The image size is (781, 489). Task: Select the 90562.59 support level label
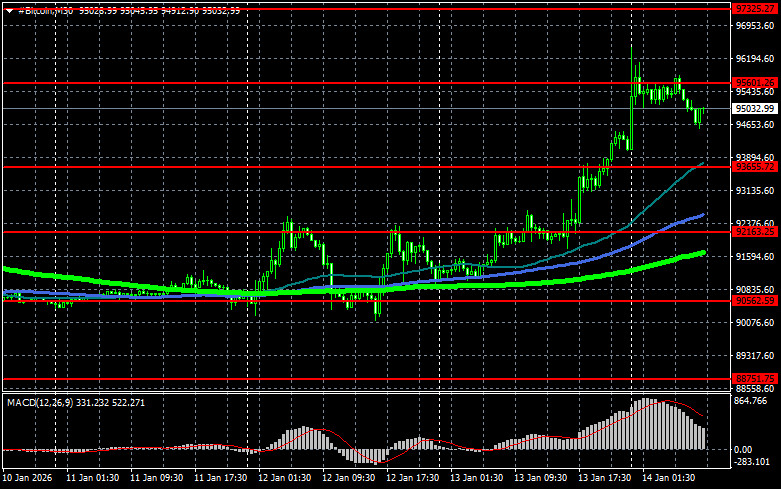tap(755, 301)
